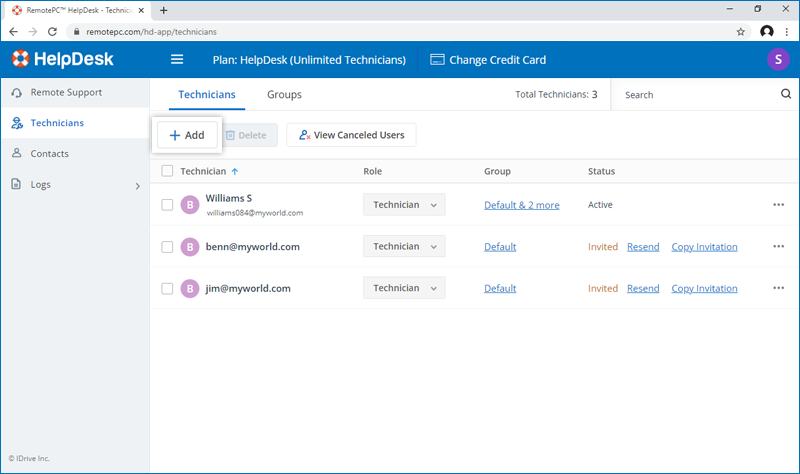Click Change Credit Card link

(488, 60)
